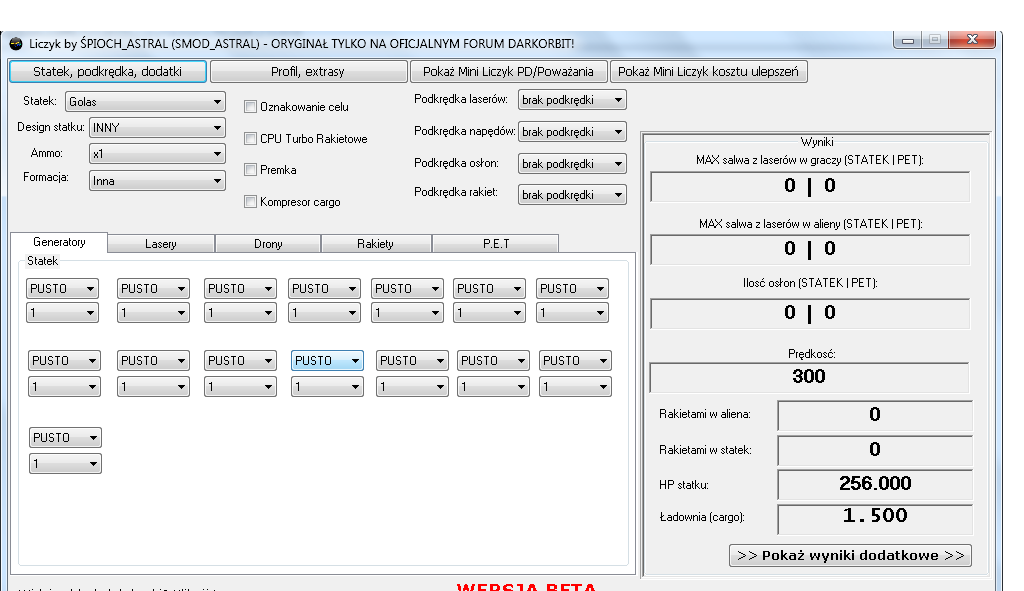Click the Rakietami w aliena result field
The width and height of the screenshot is (1024, 591).
click(x=874, y=415)
